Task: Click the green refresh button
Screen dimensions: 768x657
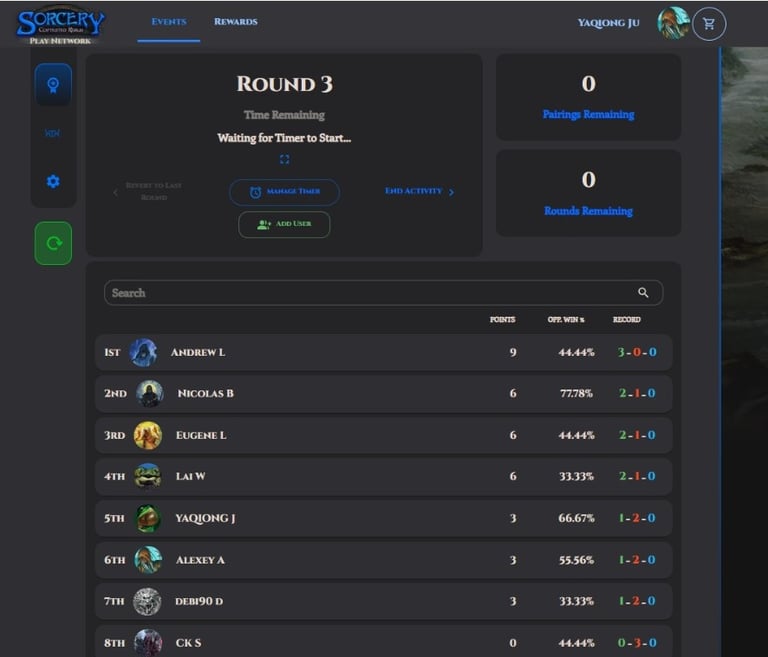Action: point(53,243)
